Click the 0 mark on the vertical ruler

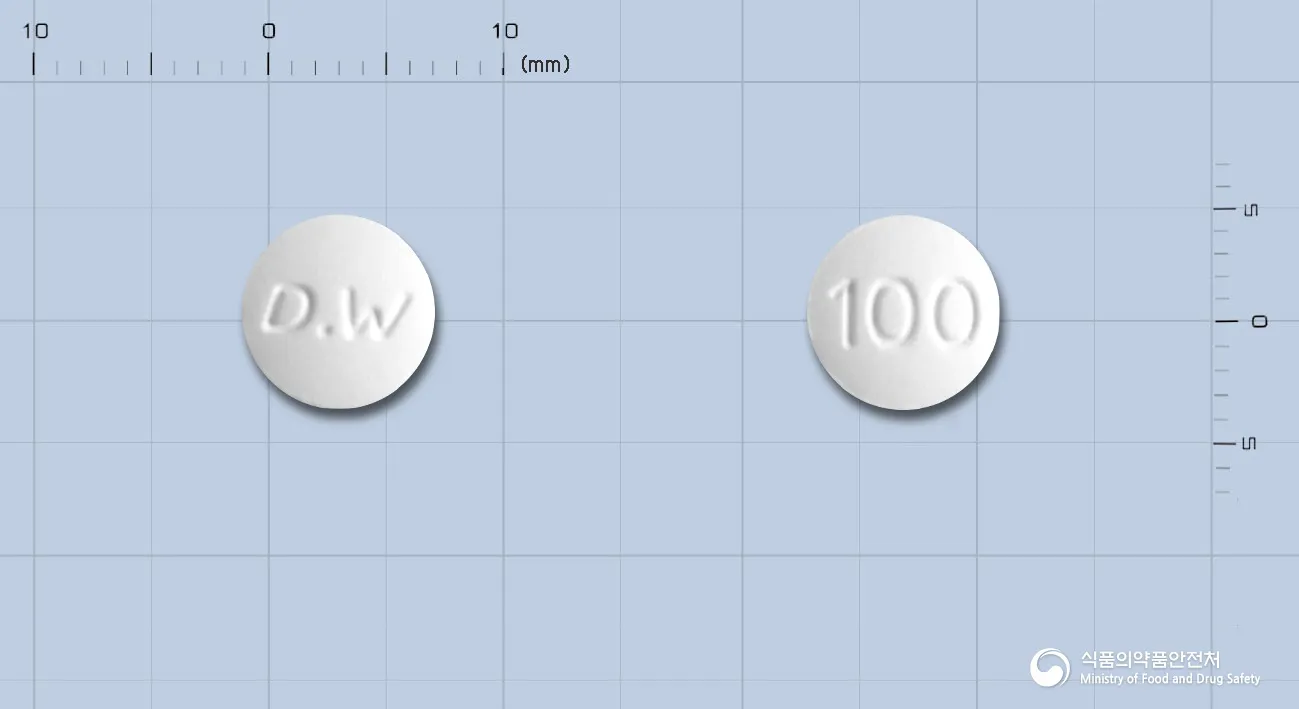[1259, 321]
